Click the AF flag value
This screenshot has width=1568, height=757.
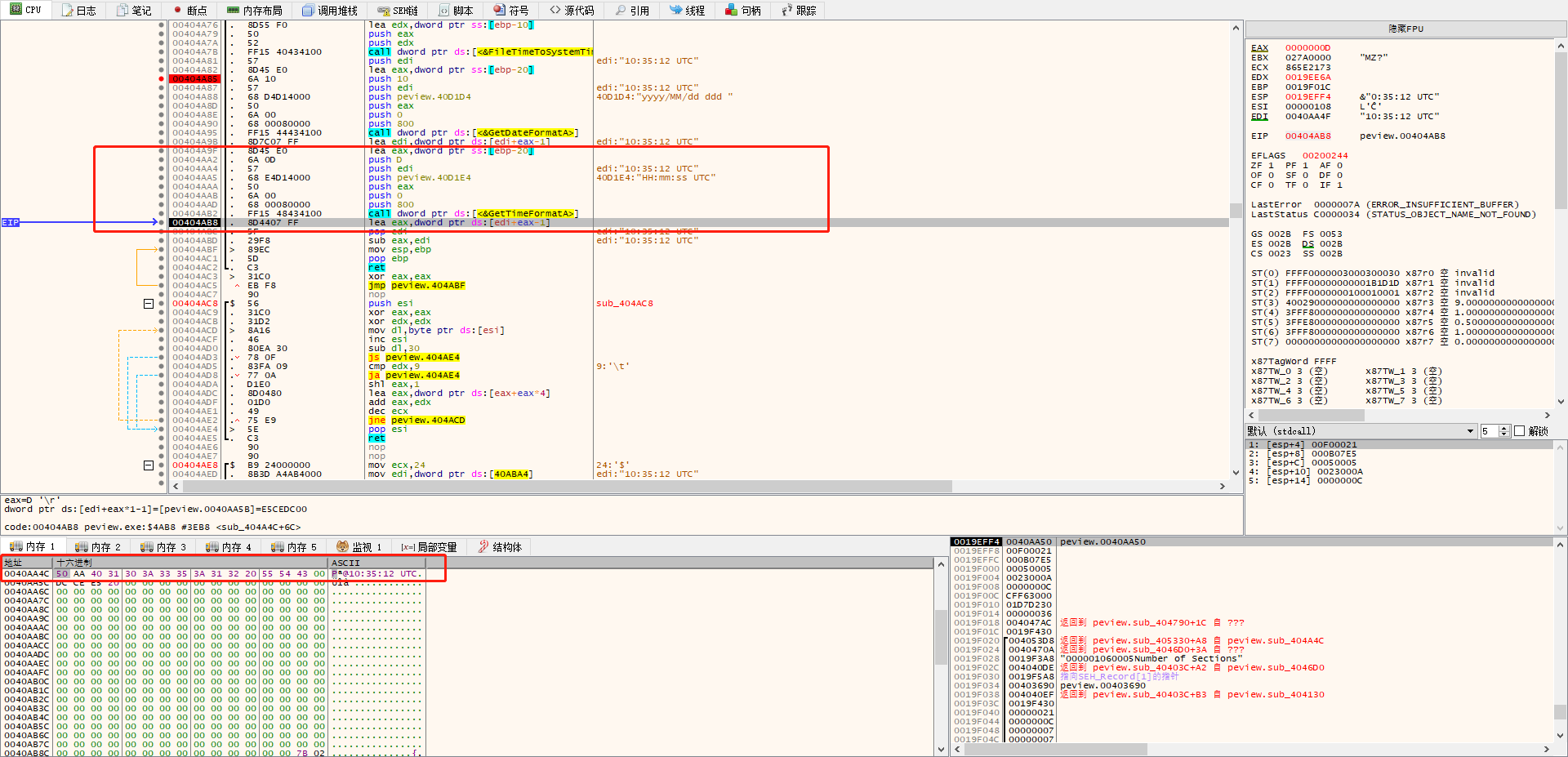[1339, 165]
